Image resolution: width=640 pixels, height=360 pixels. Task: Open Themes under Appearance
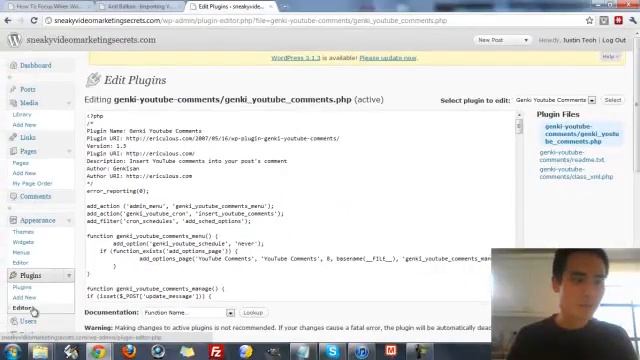pyautogui.click(x=23, y=232)
